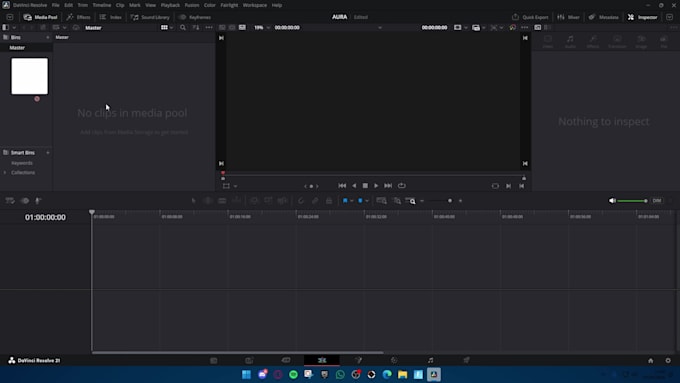
Task: Click play reverse button
Action: click(354, 186)
